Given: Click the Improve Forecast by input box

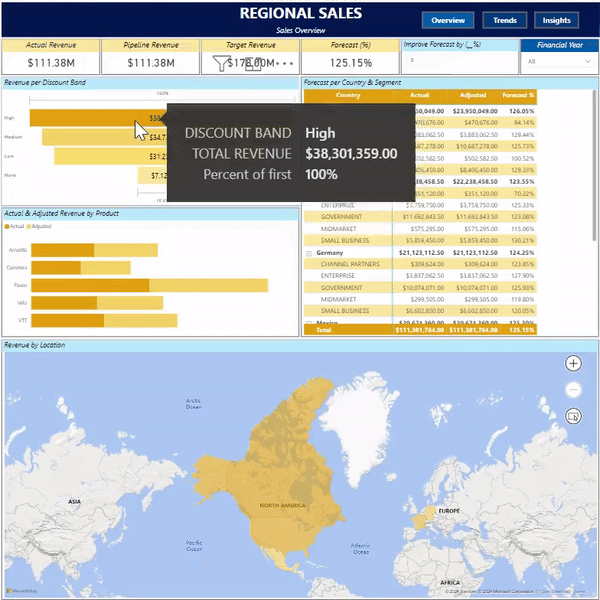Looking at the screenshot, I should (x=458, y=62).
